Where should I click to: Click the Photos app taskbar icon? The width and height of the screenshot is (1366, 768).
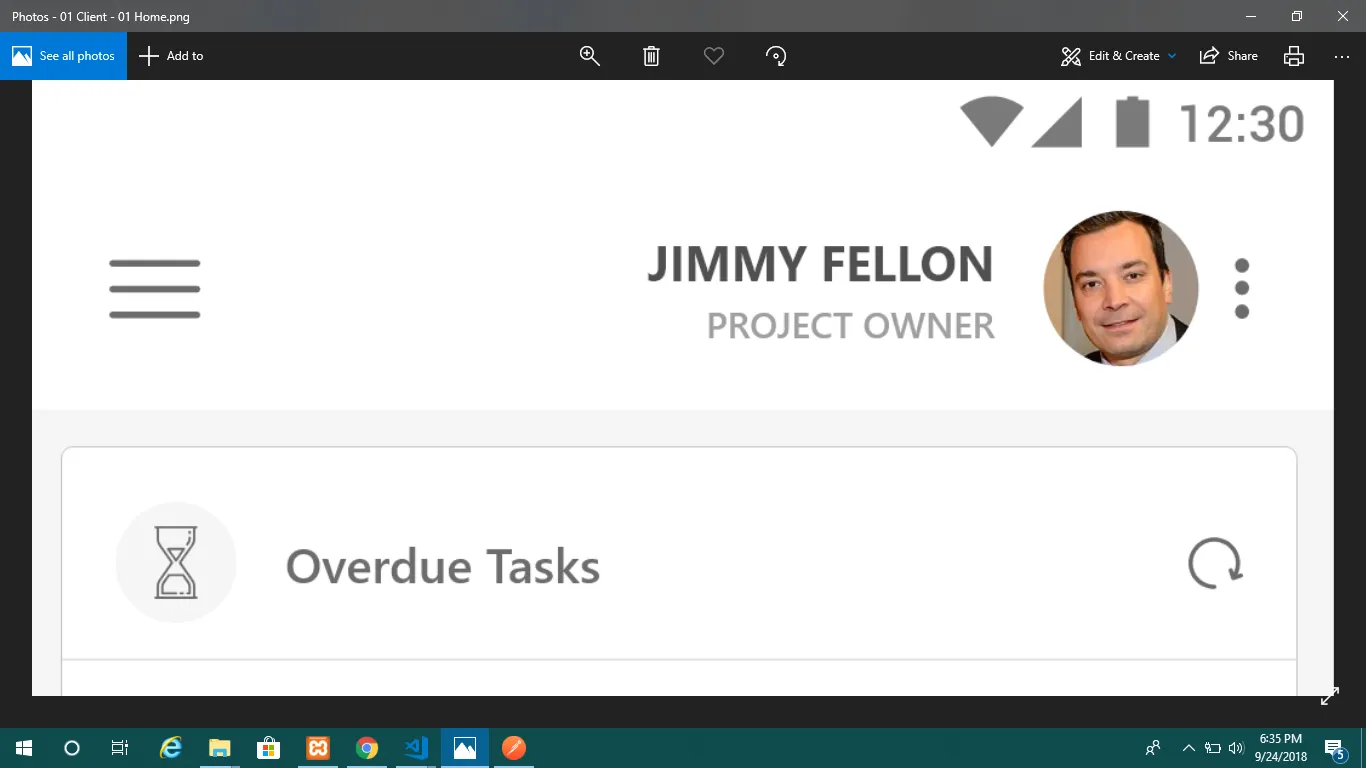tap(465, 748)
